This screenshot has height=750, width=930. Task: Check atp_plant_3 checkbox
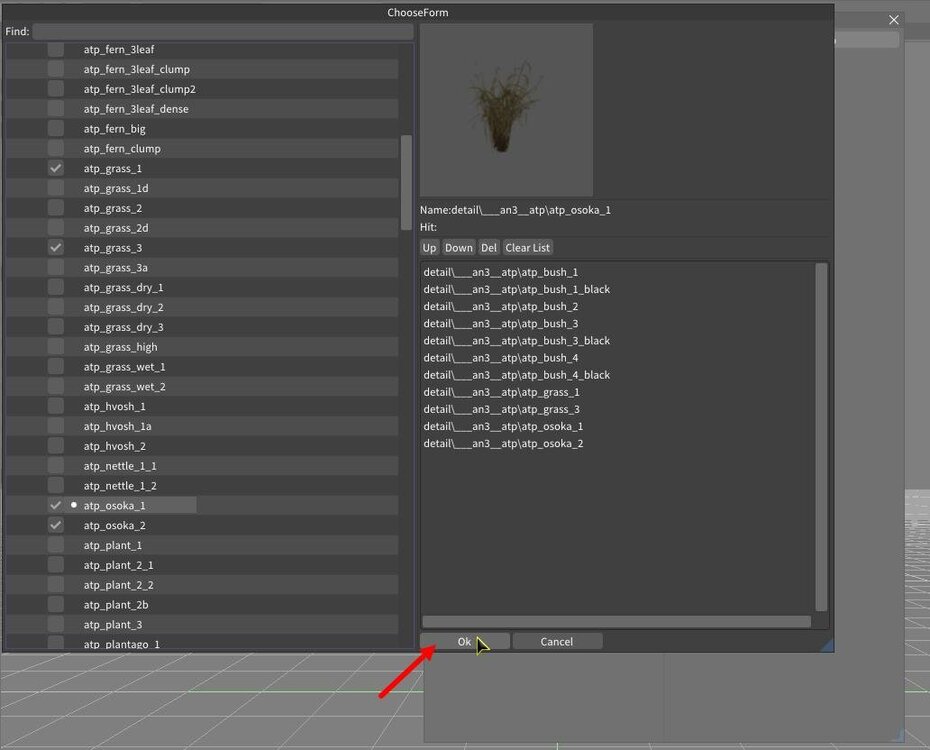[x=56, y=624]
